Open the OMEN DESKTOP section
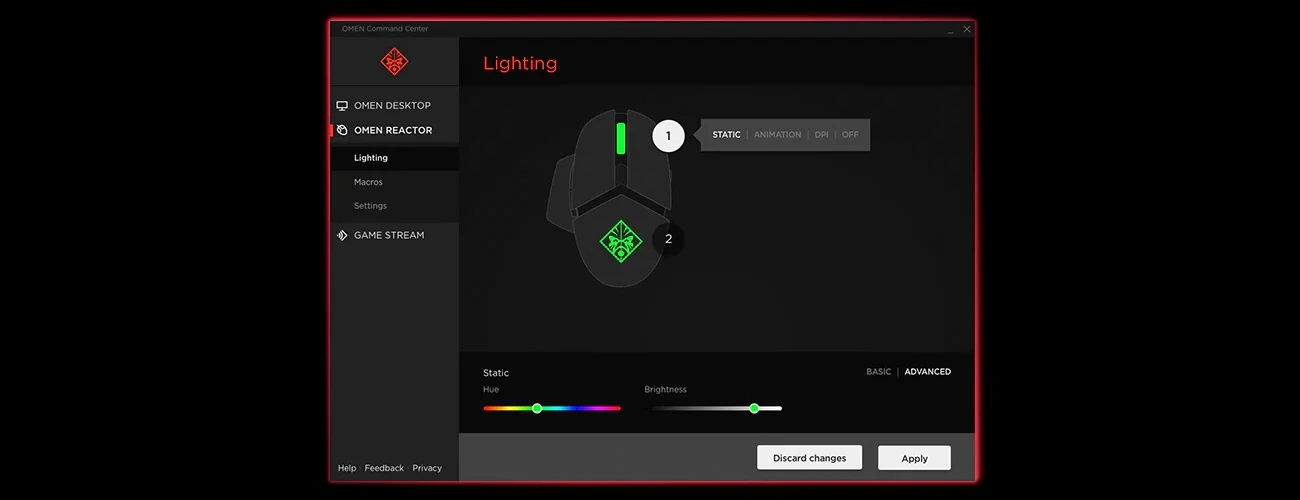This screenshot has width=1300, height=500. (x=394, y=105)
